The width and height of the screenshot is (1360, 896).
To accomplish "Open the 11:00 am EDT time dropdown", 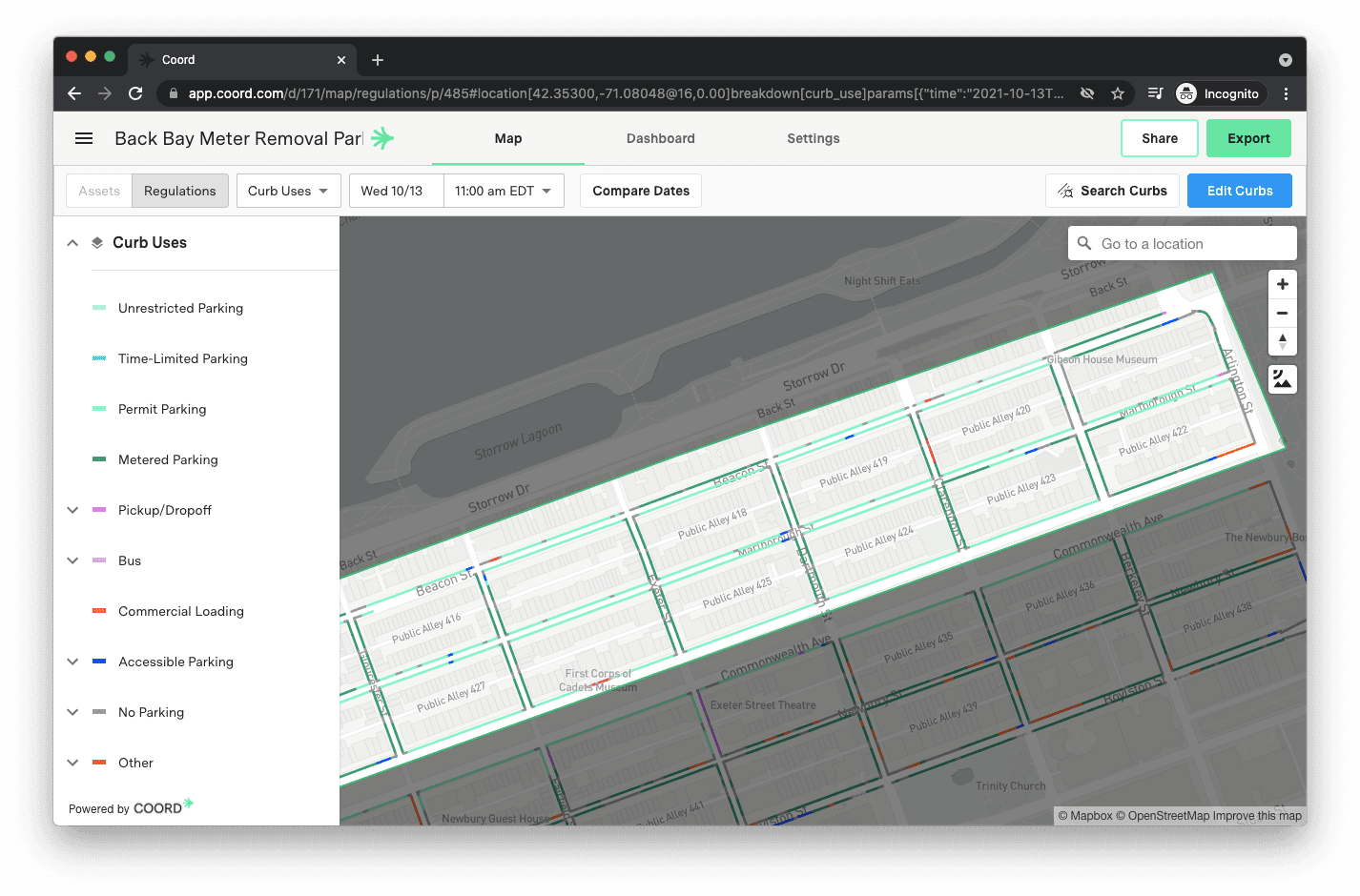I will tap(504, 191).
